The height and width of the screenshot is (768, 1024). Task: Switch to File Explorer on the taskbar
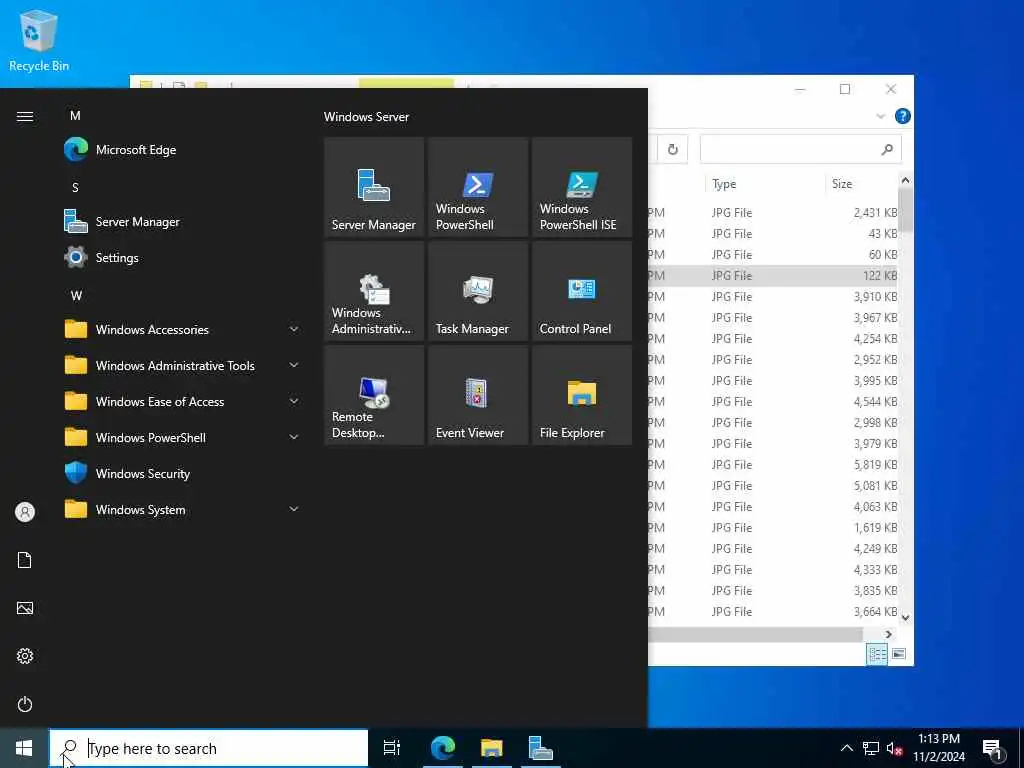(x=492, y=748)
